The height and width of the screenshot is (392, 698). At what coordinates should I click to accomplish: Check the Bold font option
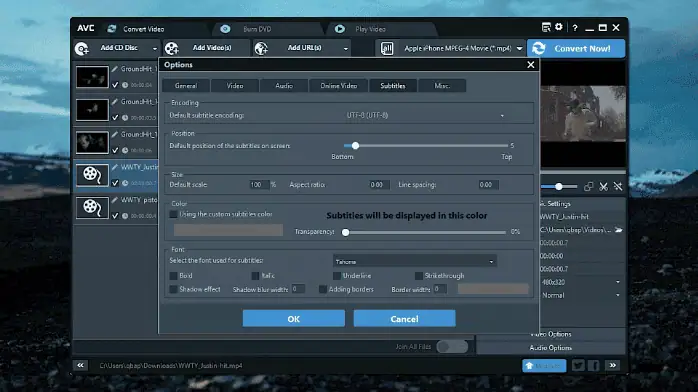(174, 276)
